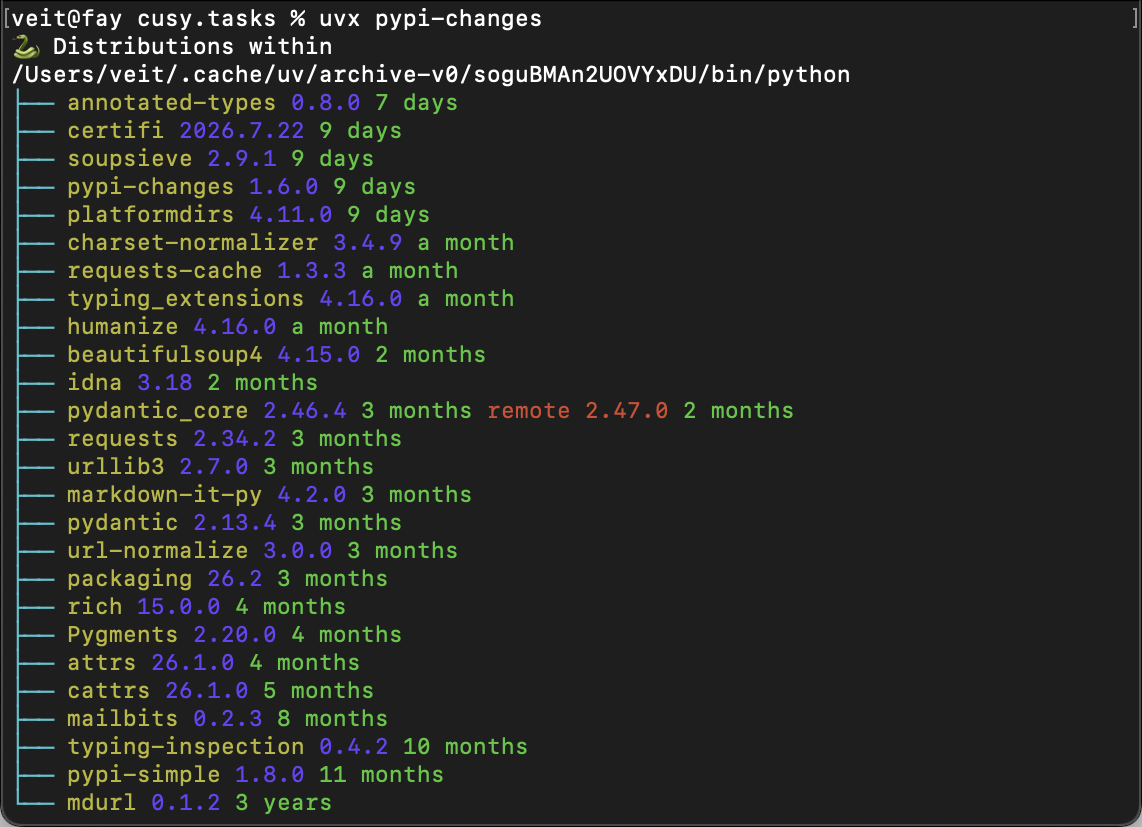Image resolution: width=1142 pixels, height=827 pixels.
Task: Click the pypi-simple age '11 months'
Action: 381,775
